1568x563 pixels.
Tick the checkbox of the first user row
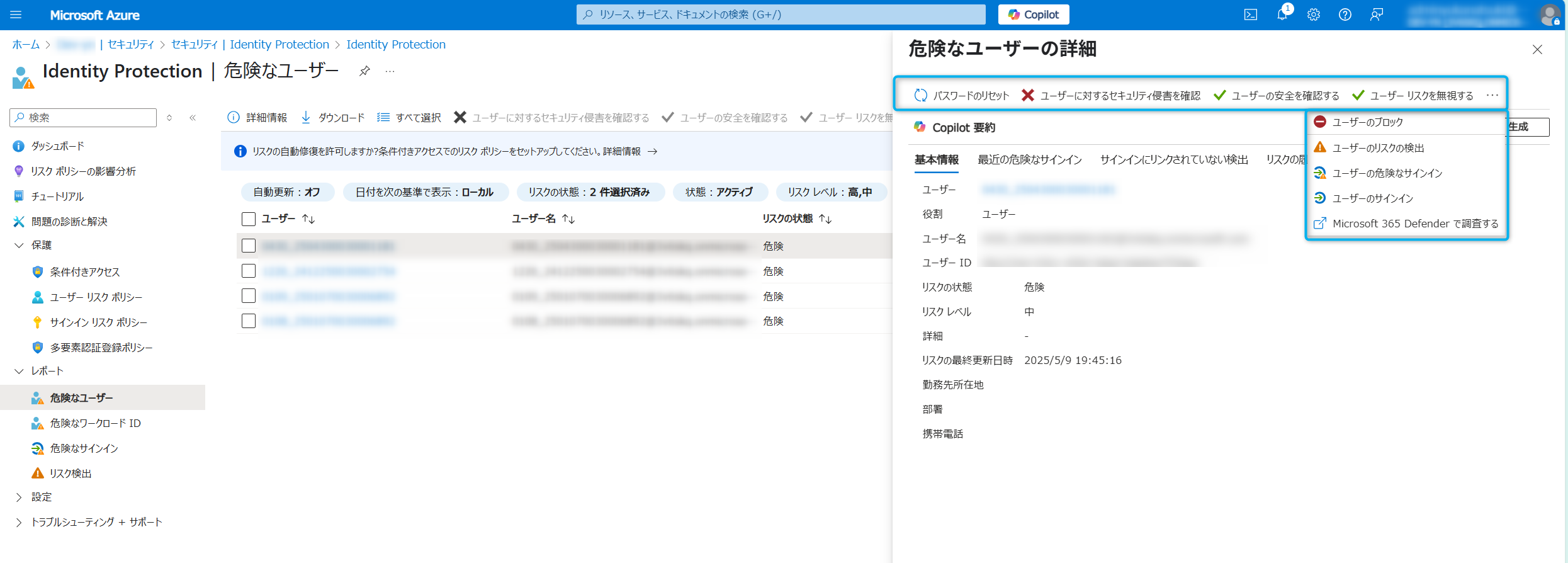(249, 246)
